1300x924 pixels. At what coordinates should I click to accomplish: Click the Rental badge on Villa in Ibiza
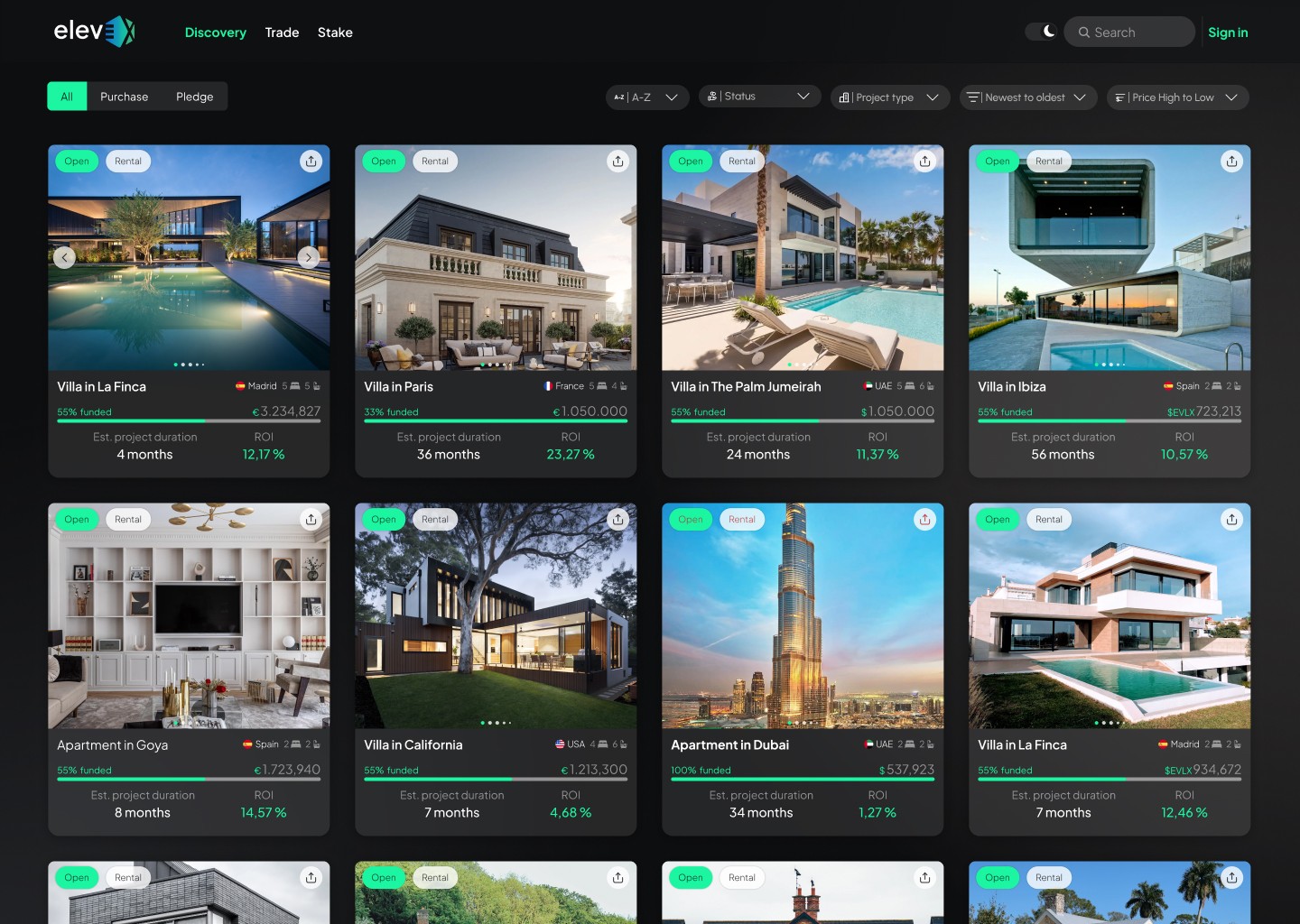tap(1049, 162)
